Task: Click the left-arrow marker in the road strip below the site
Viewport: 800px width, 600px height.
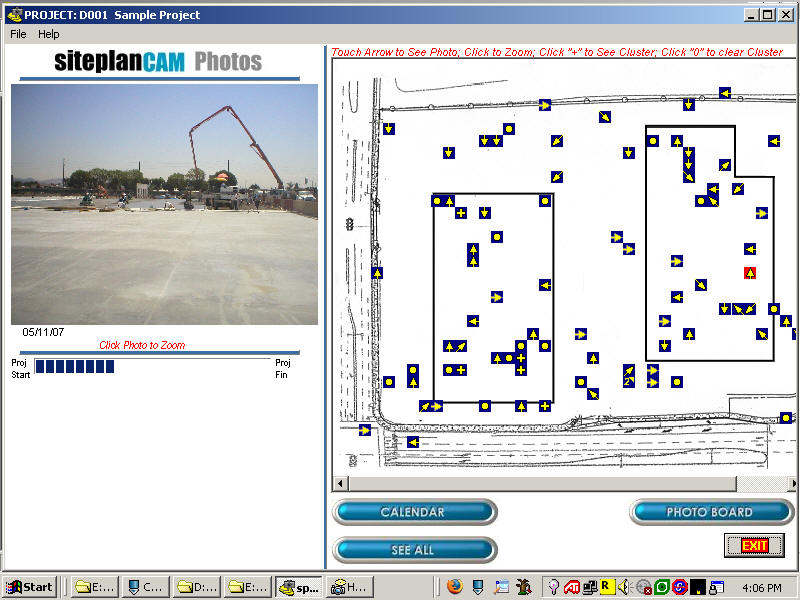Action: 413,442
